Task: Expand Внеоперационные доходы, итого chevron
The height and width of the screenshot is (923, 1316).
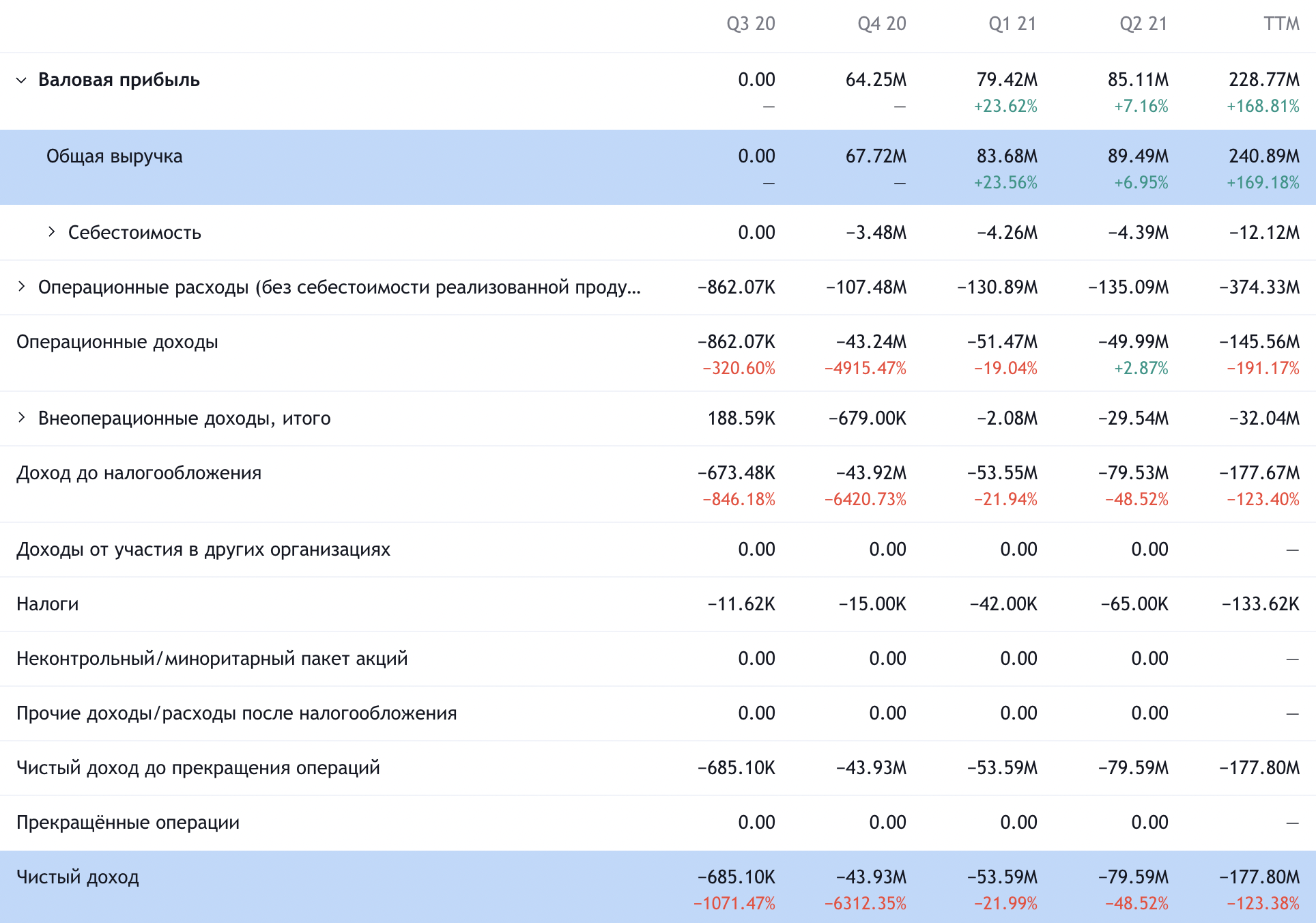Action: click(x=22, y=418)
